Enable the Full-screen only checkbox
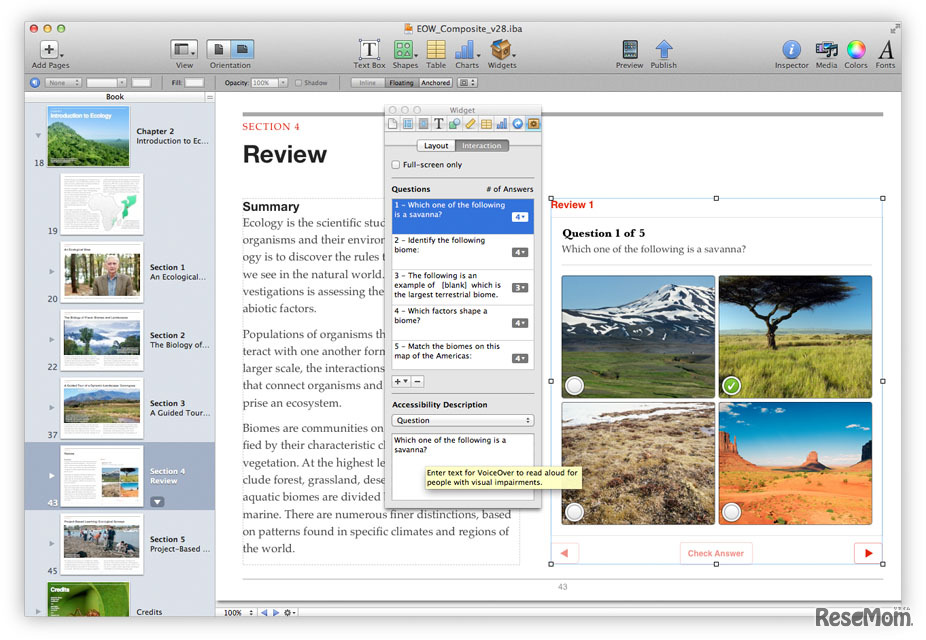The width and height of the screenshot is (926, 640). (394, 164)
